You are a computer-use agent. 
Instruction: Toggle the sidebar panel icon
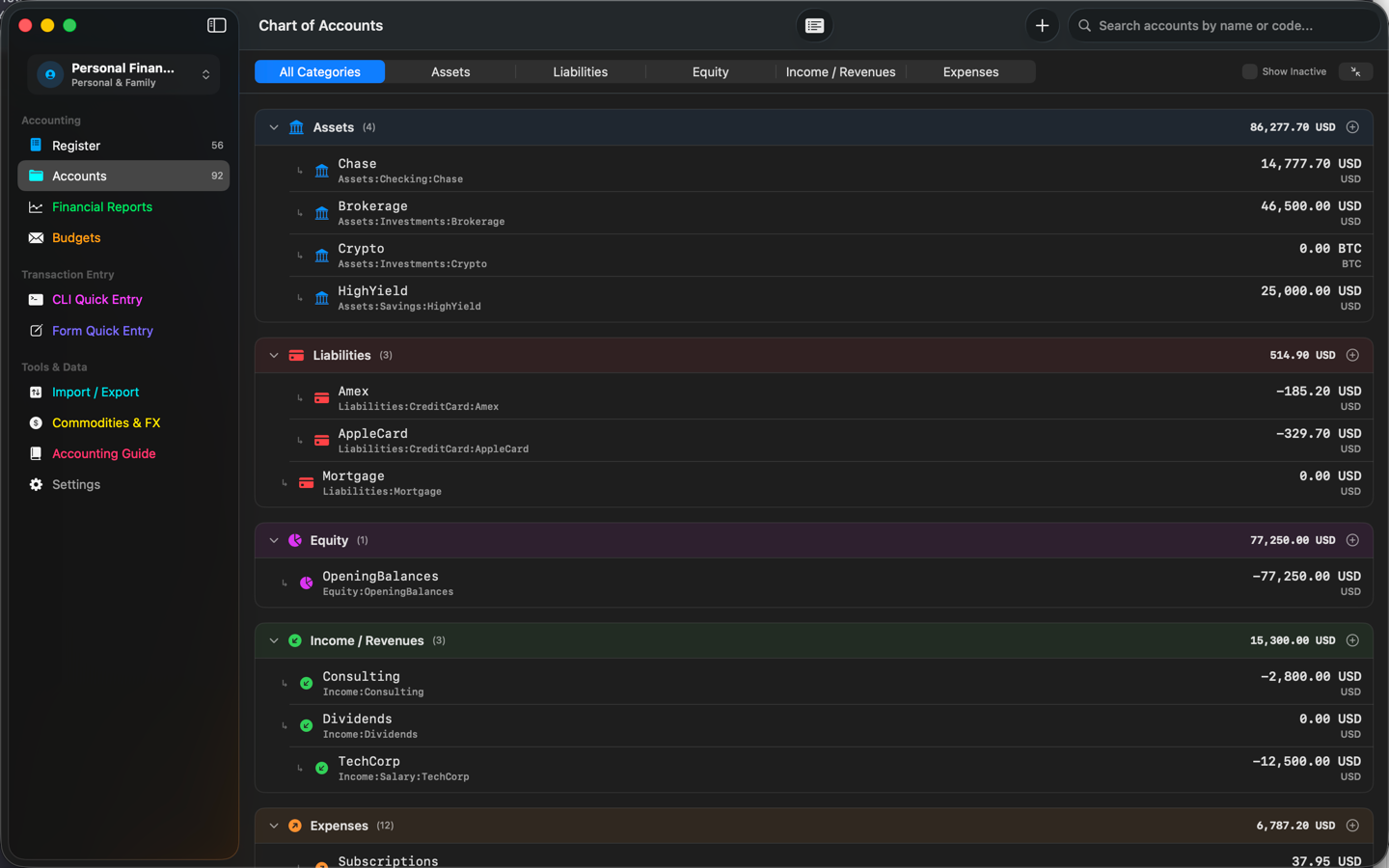(x=217, y=25)
